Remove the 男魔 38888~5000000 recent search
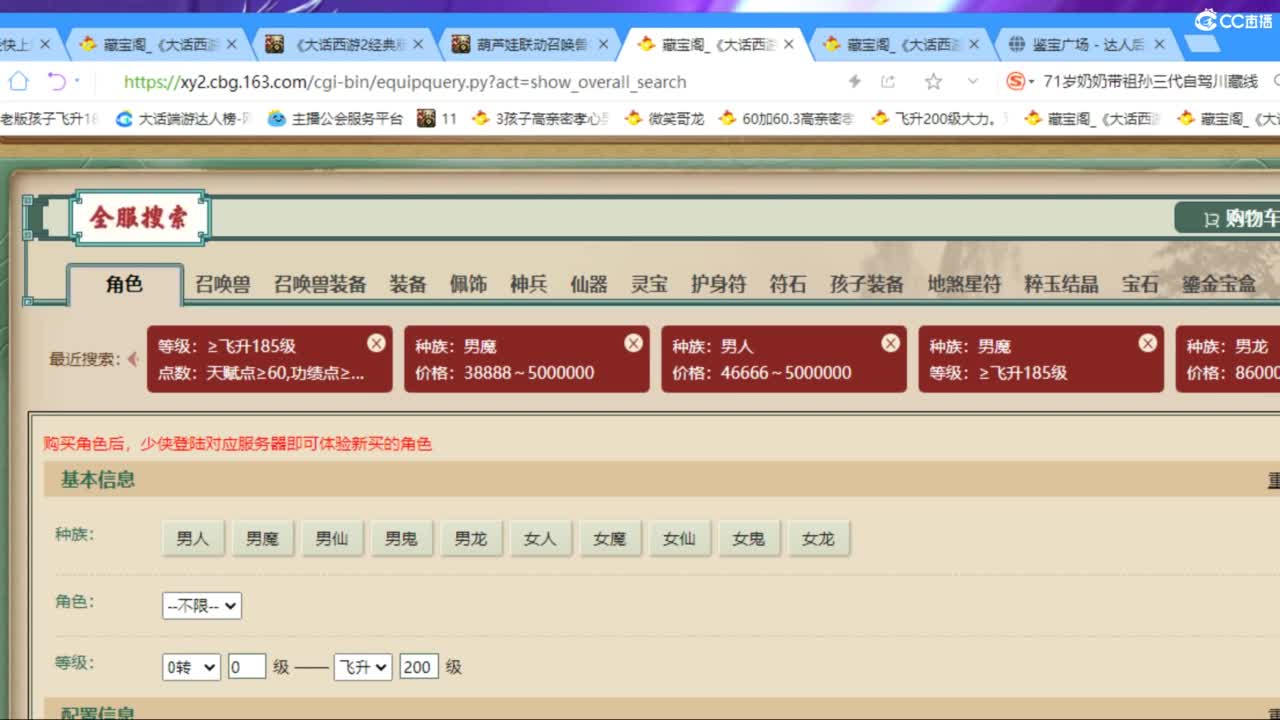The width and height of the screenshot is (1280, 720). tap(633, 343)
